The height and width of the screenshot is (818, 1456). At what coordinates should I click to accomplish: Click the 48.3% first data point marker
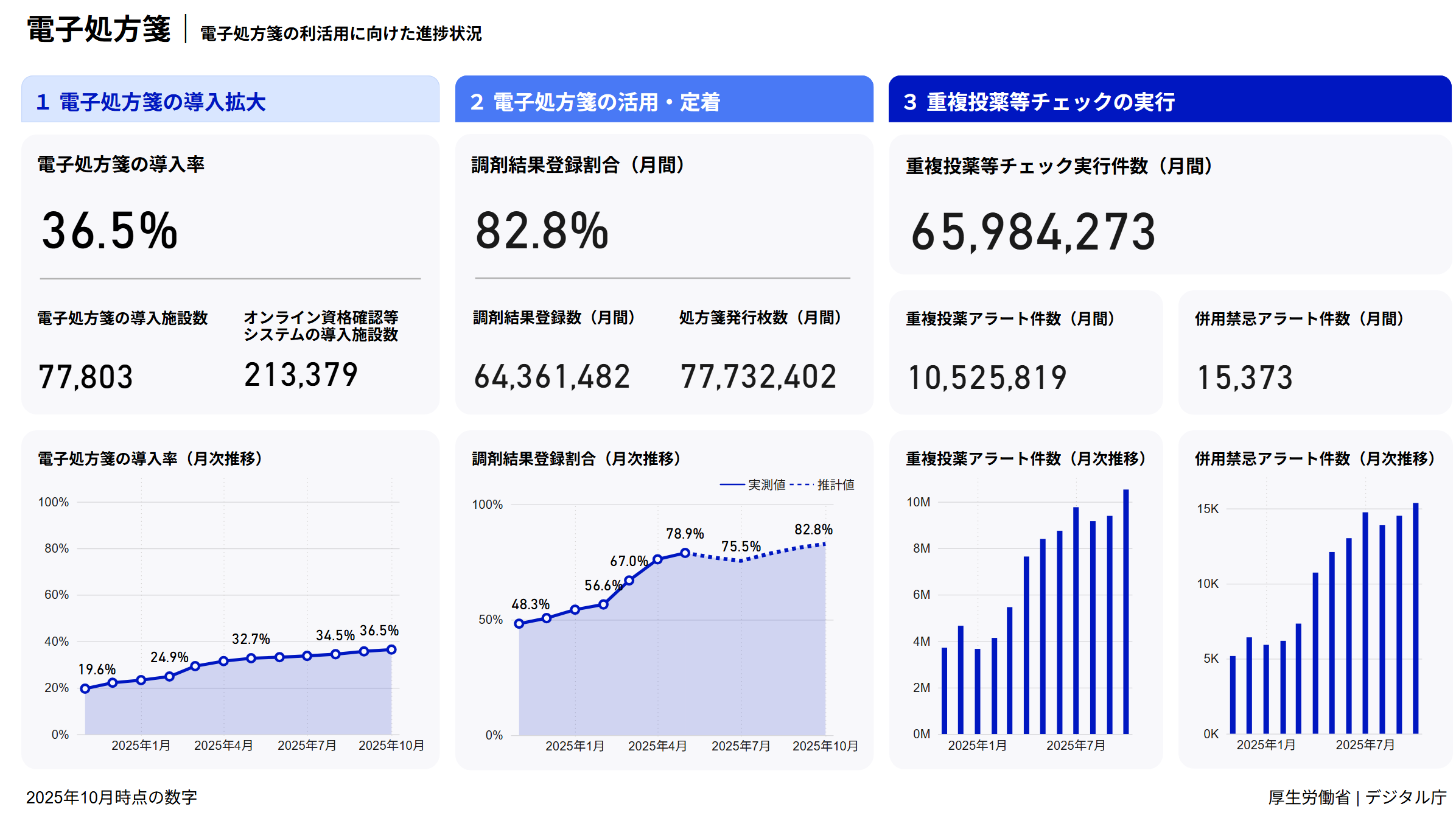click(519, 623)
